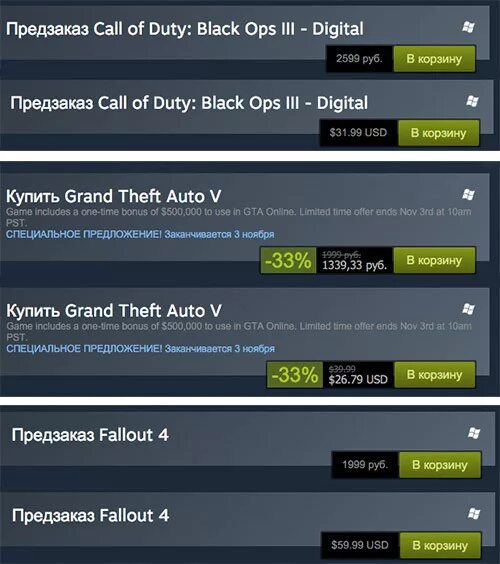
Task: Click the -33% badge beside 1339,33 руб.
Action: point(288,260)
